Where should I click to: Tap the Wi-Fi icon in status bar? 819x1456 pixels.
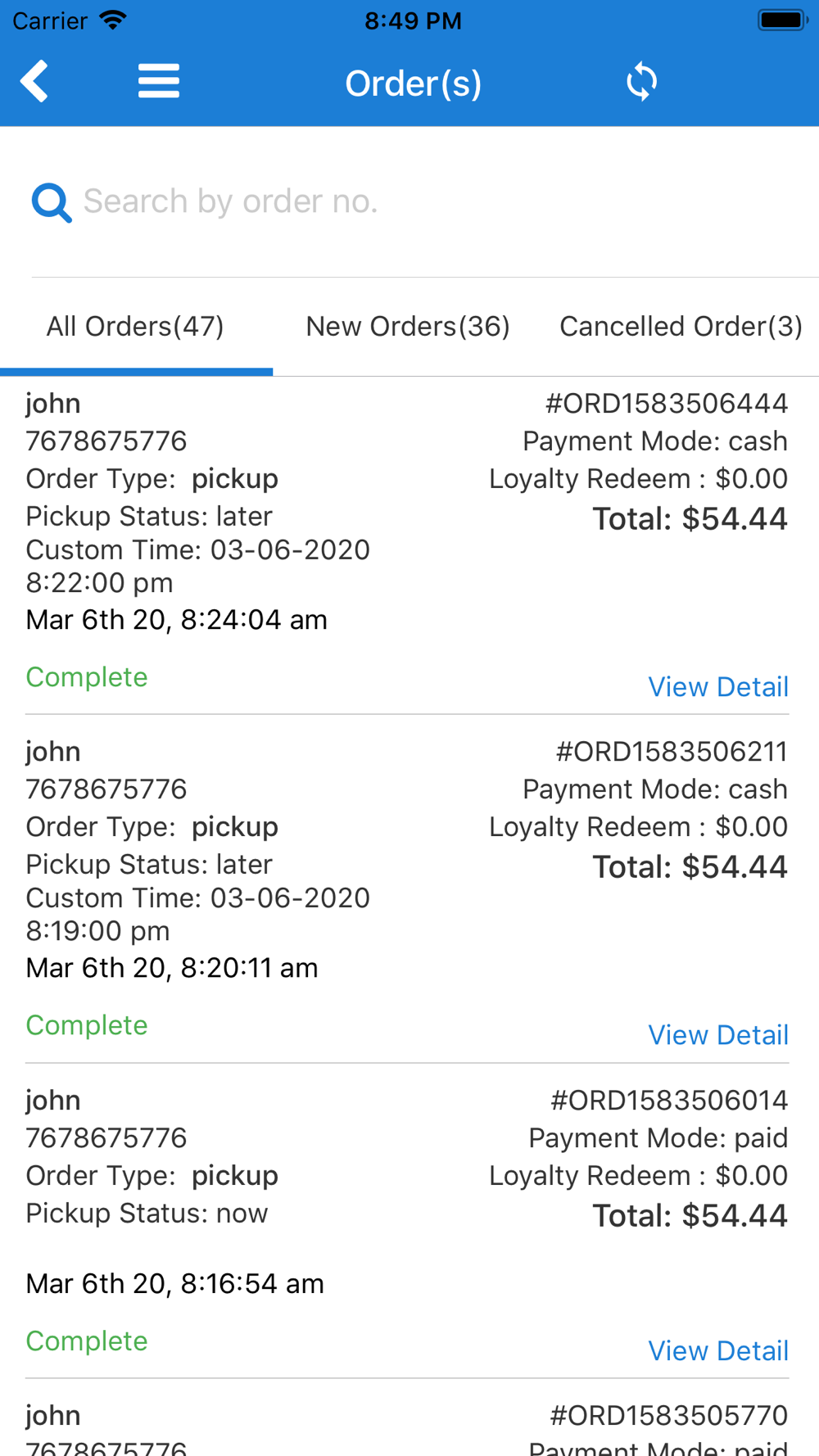point(112,20)
